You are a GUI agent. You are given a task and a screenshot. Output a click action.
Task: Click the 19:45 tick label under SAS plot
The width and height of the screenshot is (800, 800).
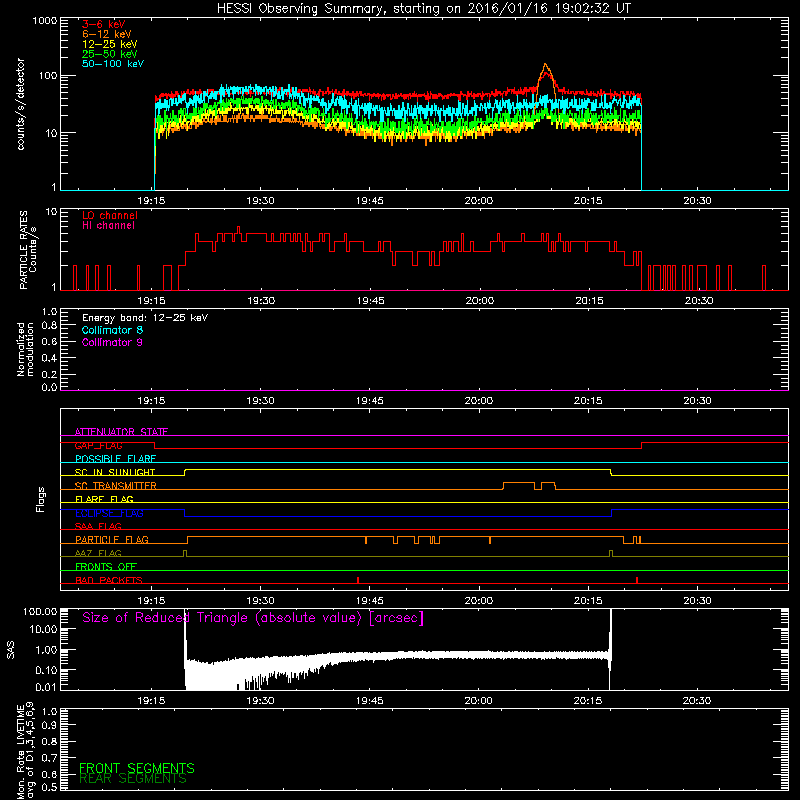point(369,701)
